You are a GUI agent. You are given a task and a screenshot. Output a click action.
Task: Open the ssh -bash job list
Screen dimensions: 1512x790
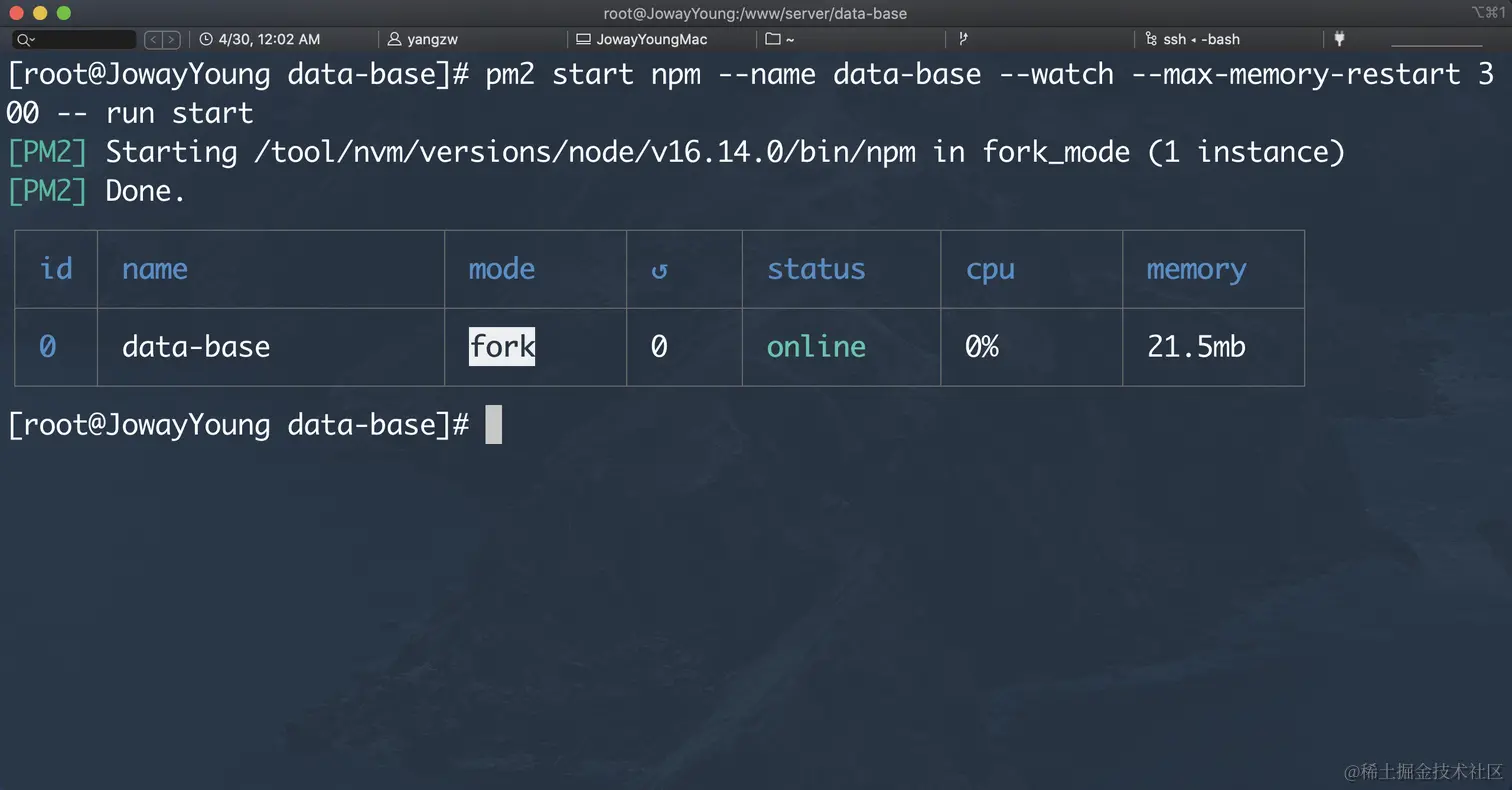(1201, 39)
